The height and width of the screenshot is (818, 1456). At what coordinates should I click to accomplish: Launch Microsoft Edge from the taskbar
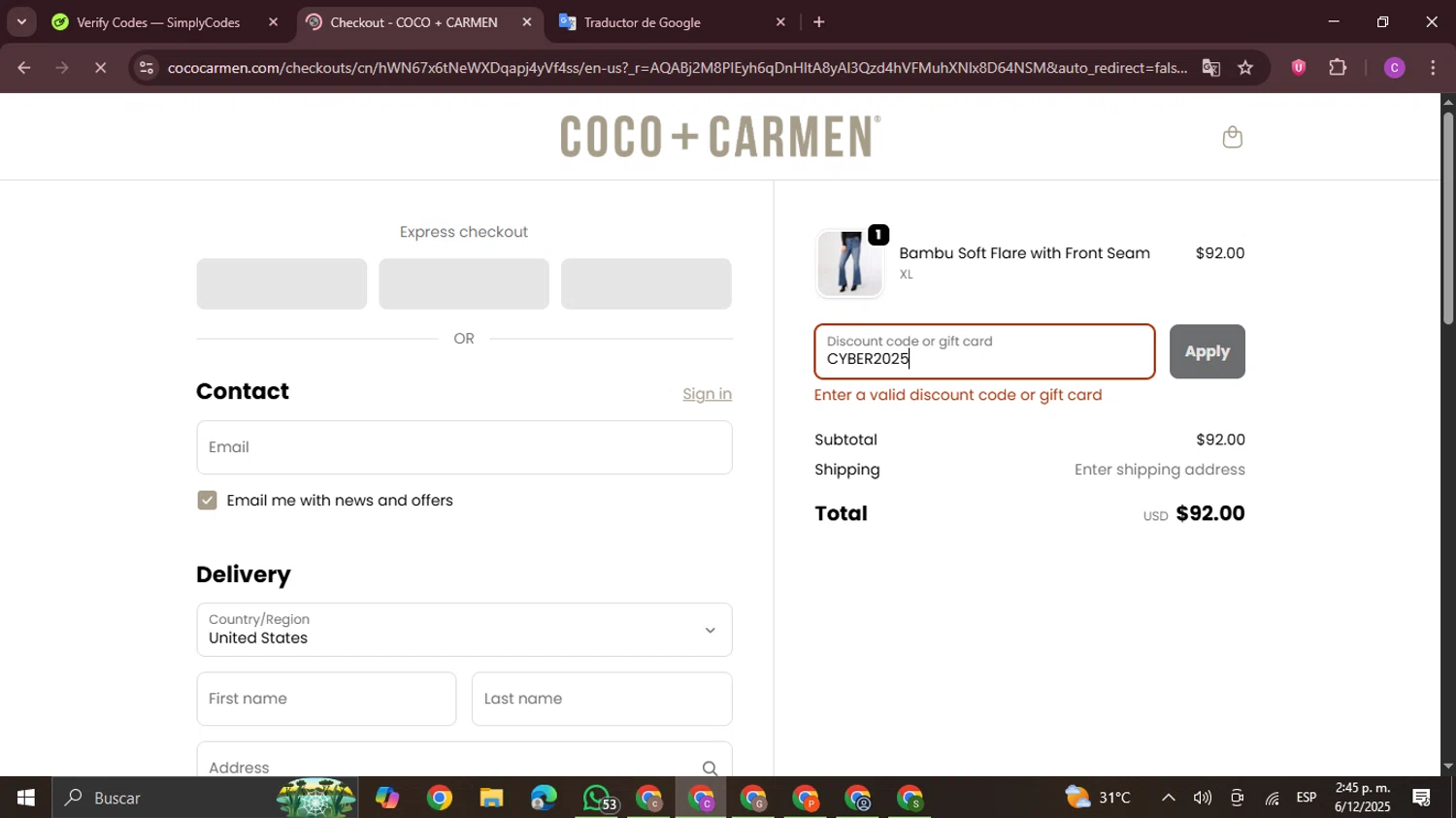pyautogui.click(x=544, y=798)
